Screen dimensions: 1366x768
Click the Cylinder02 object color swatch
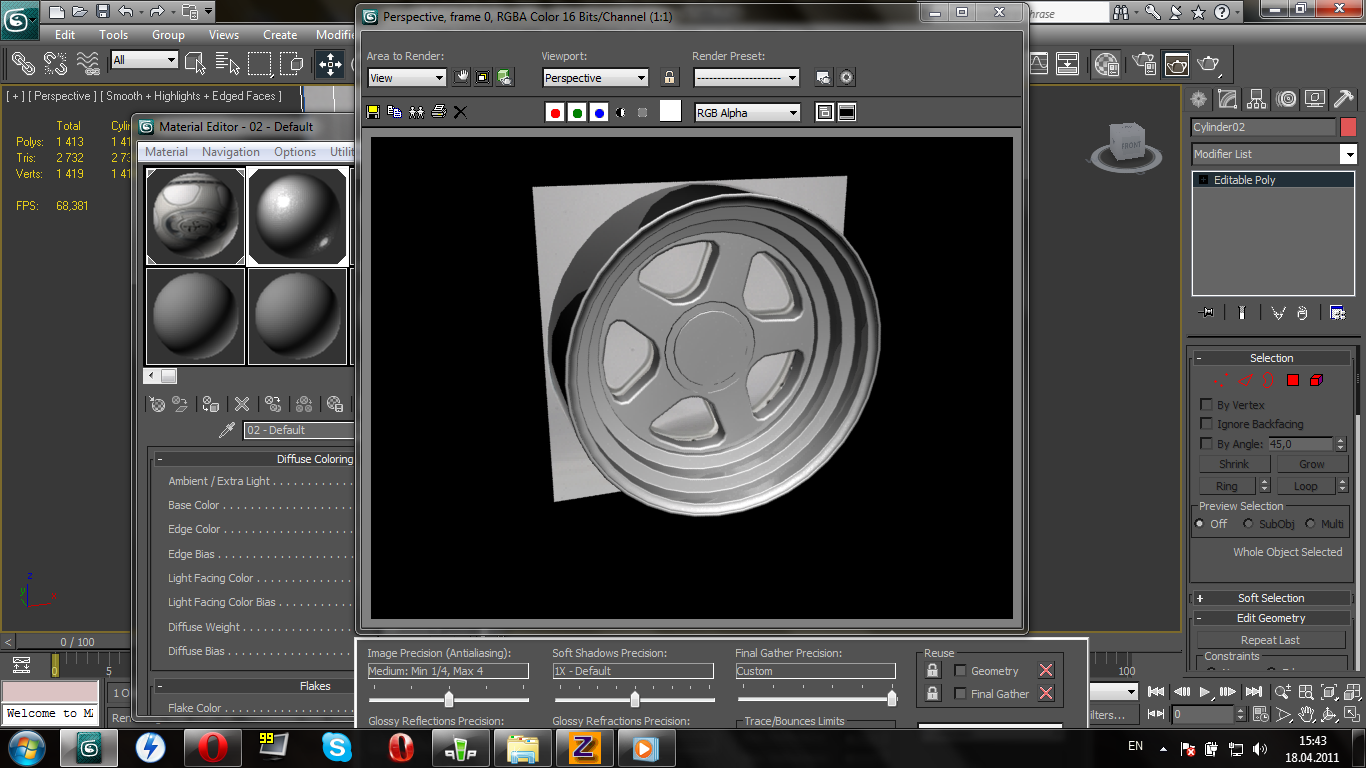pyautogui.click(x=1348, y=127)
